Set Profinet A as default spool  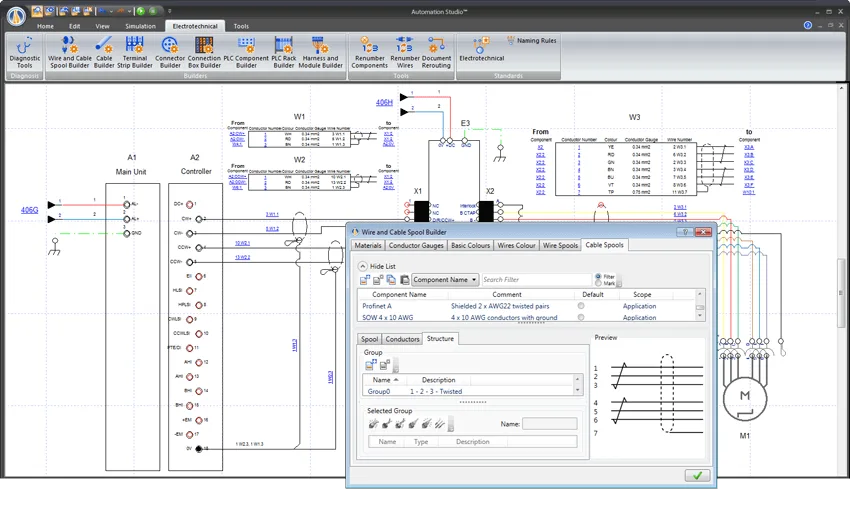[581, 306]
